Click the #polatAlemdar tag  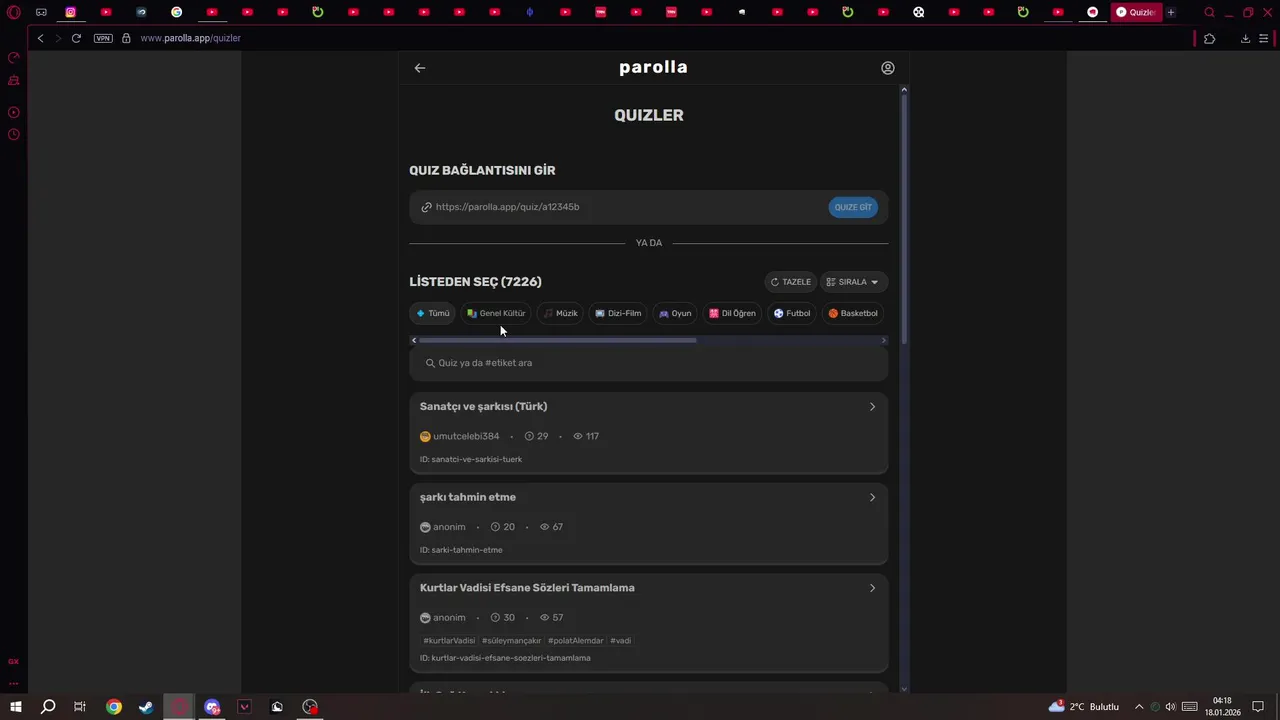click(575, 641)
